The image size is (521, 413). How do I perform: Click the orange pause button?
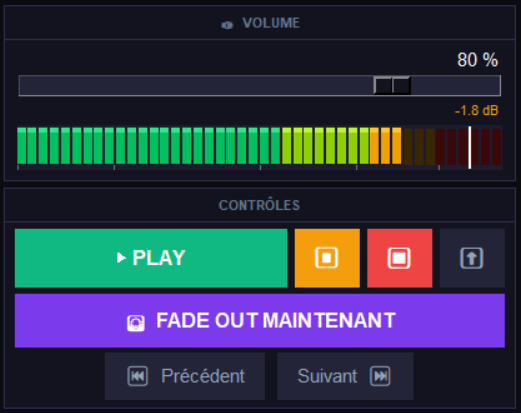pyautogui.click(x=327, y=258)
